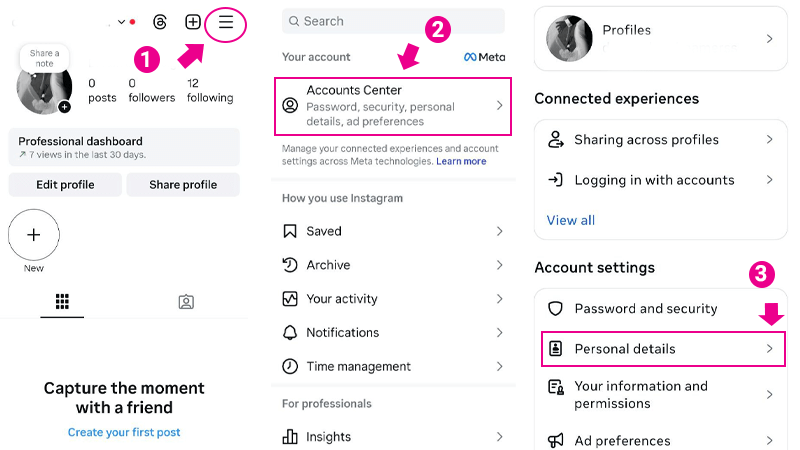The width and height of the screenshot is (800, 450).
Task: Tap the create new post plus icon
Action: tap(192, 22)
